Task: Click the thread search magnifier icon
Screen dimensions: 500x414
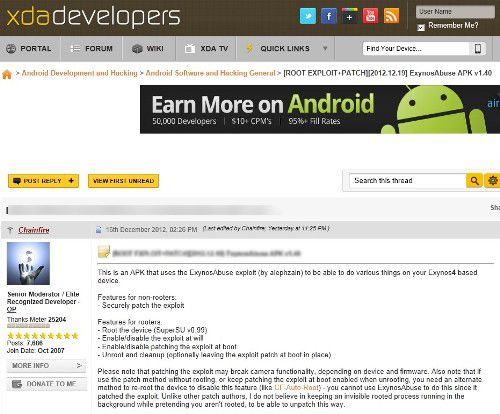Action: 474,181
